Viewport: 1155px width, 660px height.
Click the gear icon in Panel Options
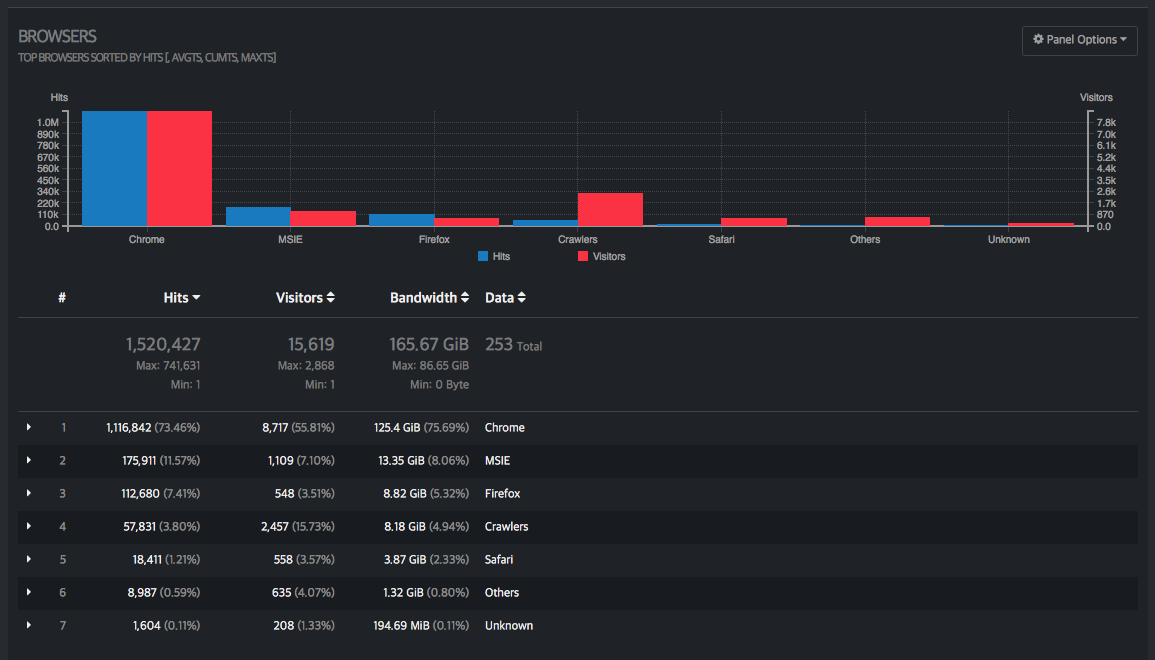pyautogui.click(x=1038, y=40)
